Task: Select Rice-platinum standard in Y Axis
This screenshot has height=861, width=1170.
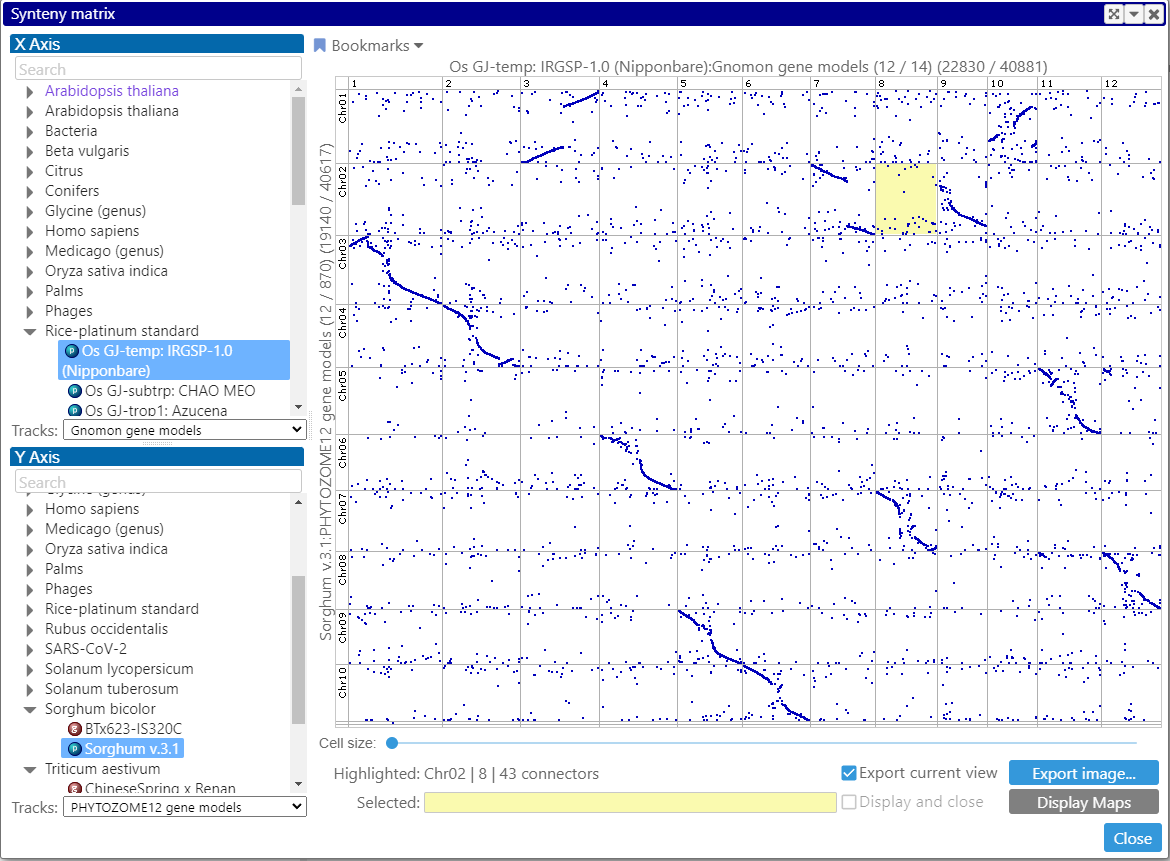Action: point(122,609)
